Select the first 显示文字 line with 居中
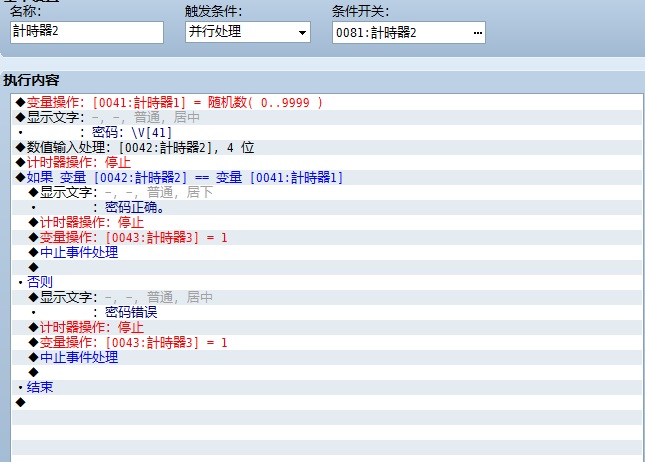The image size is (645, 462). coord(327,117)
